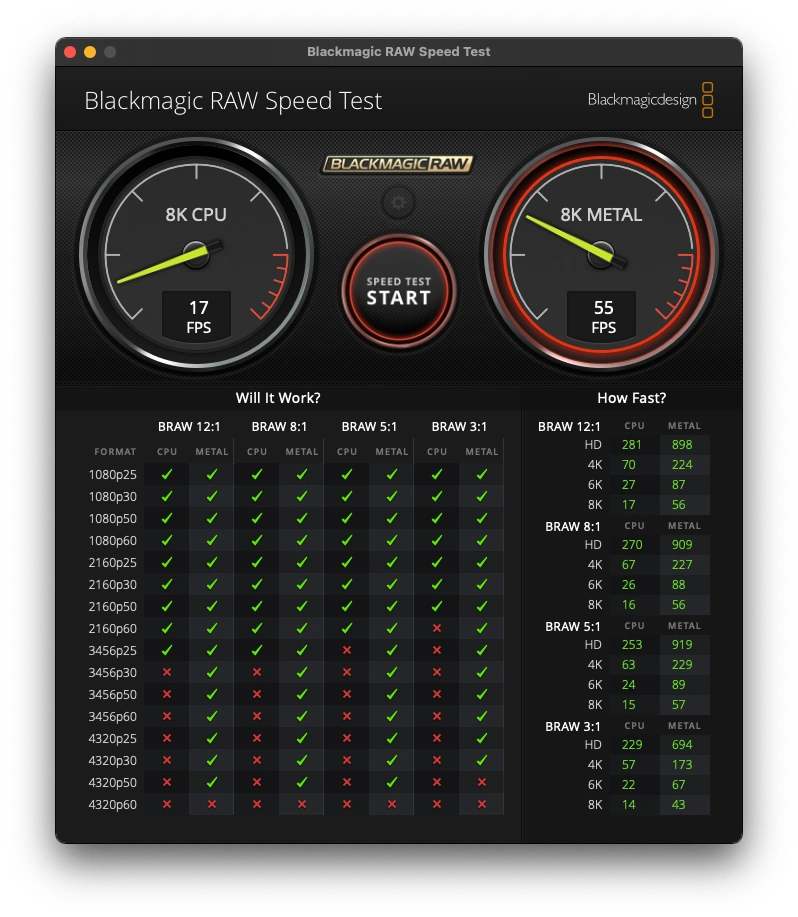The height and width of the screenshot is (917, 798).
Task: Click BRAW 8:1 HD CPU value 270
Action: click(x=631, y=545)
